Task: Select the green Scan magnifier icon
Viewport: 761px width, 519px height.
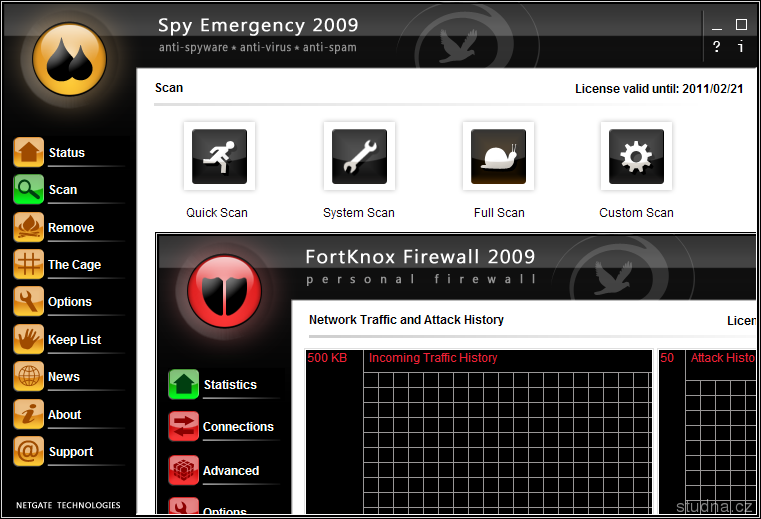Action: click(x=29, y=189)
